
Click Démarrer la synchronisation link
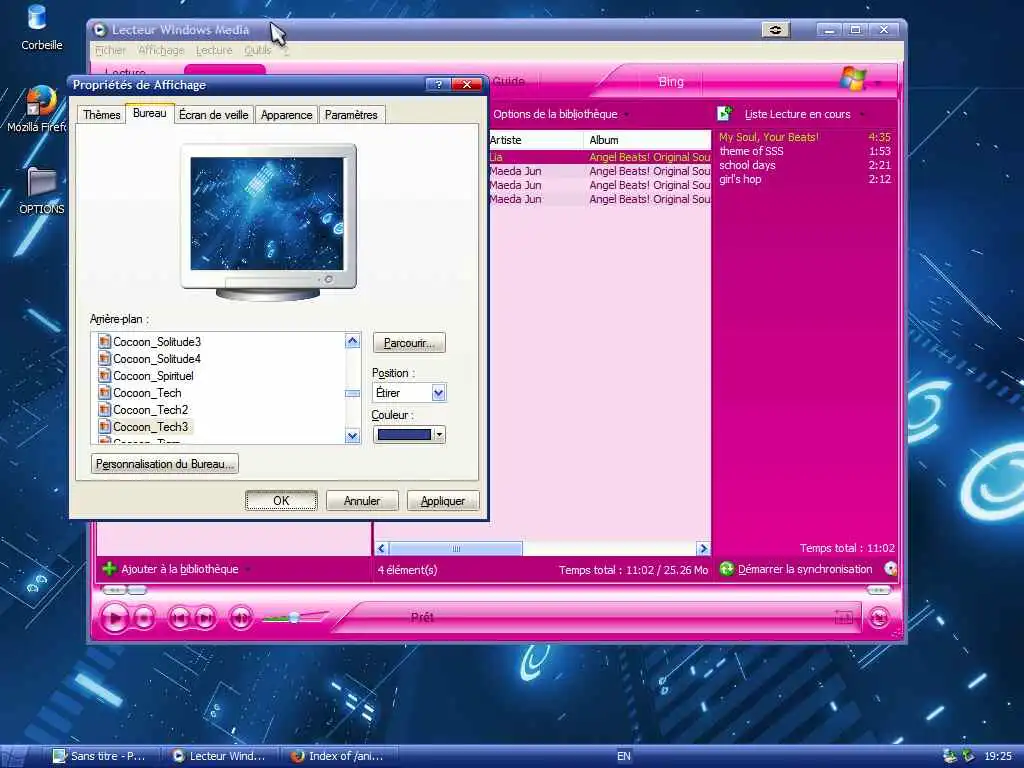click(x=805, y=569)
